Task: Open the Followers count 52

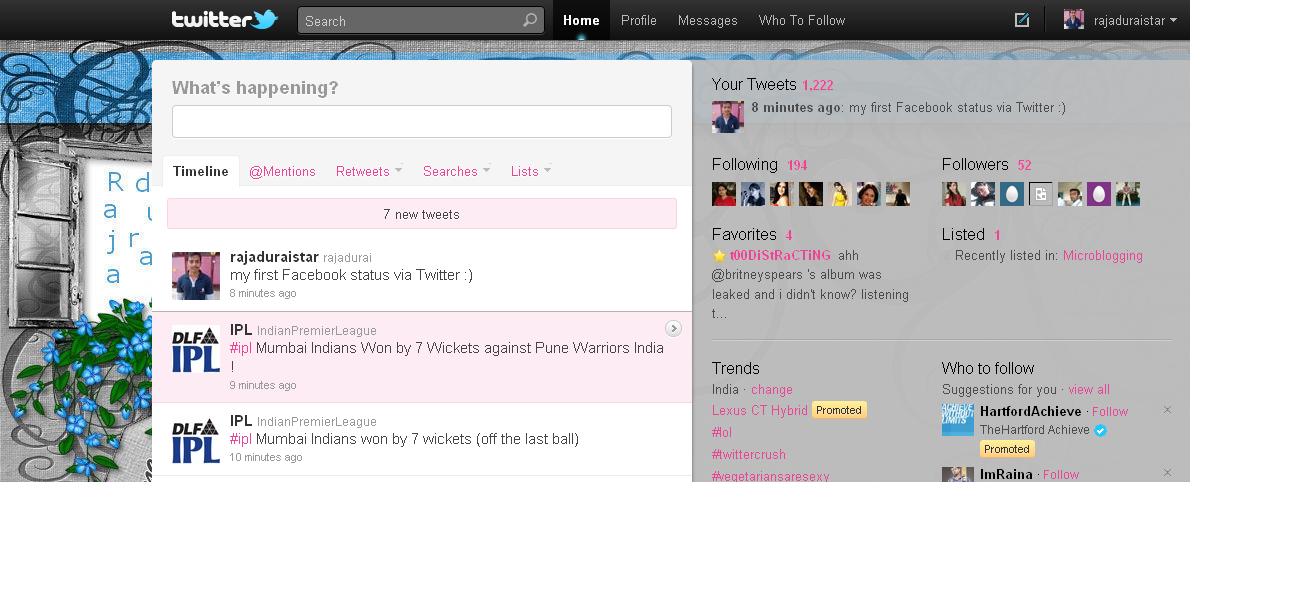Action: coord(1024,166)
